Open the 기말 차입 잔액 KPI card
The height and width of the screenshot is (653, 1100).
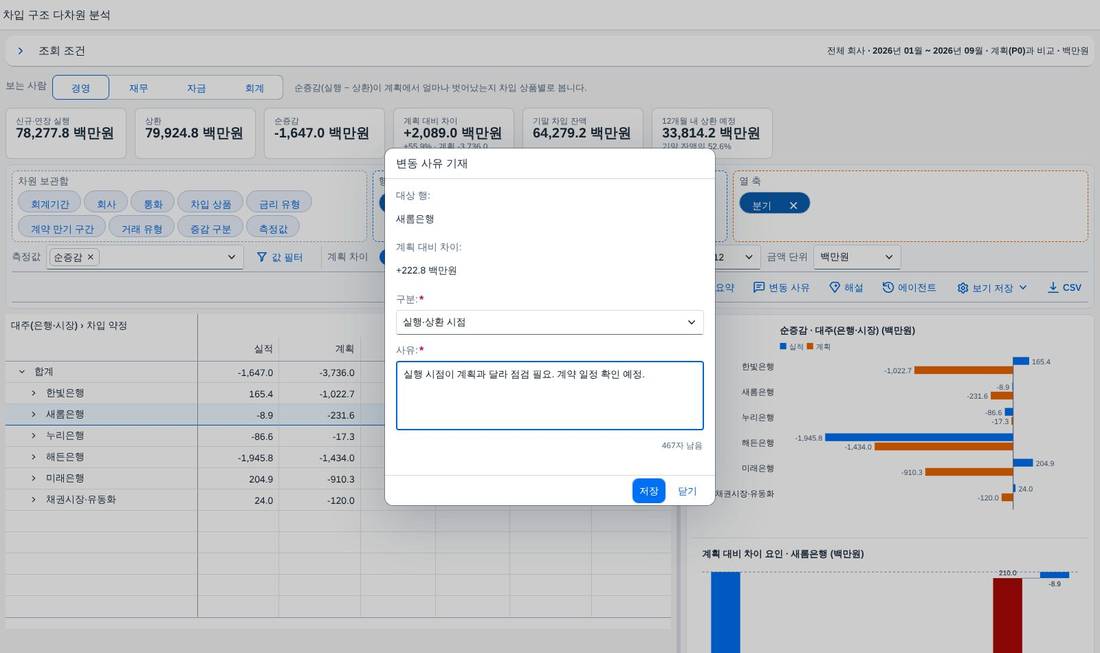coord(582,133)
